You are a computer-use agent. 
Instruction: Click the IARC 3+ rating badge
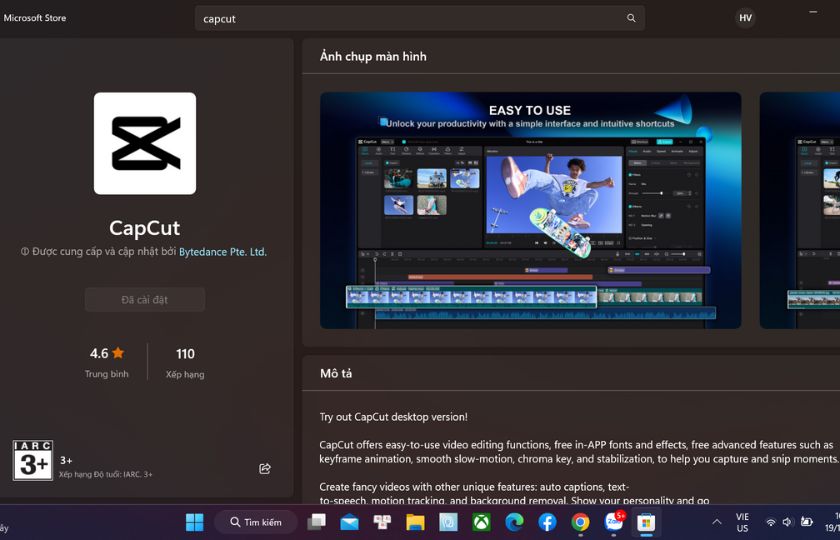(x=33, y=461)
